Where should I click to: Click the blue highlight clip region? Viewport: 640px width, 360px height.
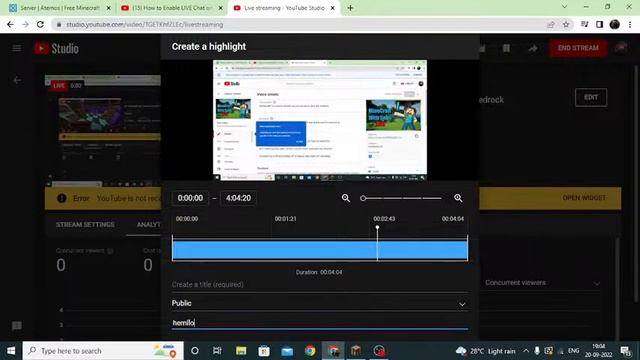[x=320, y=250]
